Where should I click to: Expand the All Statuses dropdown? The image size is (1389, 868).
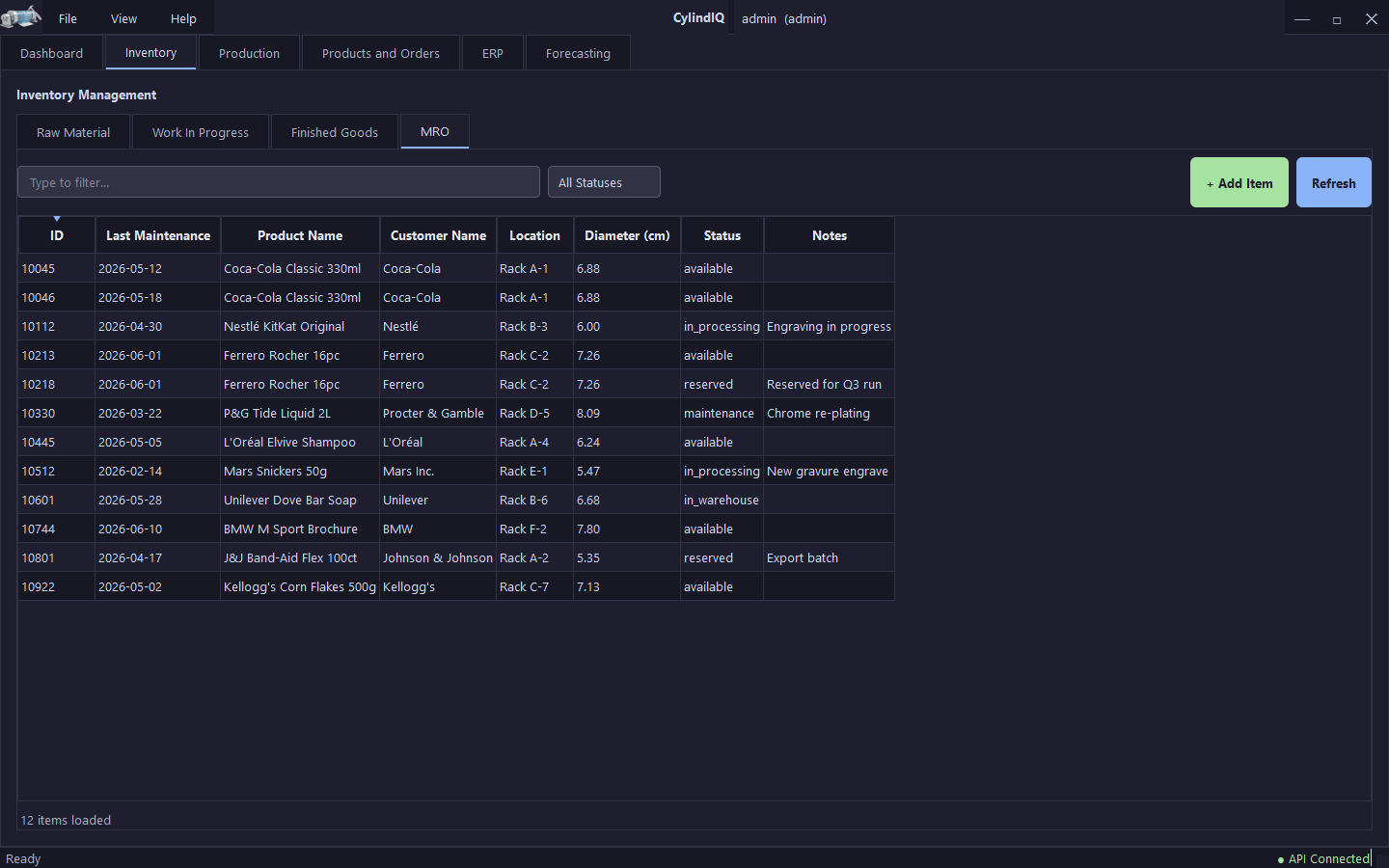pyautogui.click(x=604, y=182)
